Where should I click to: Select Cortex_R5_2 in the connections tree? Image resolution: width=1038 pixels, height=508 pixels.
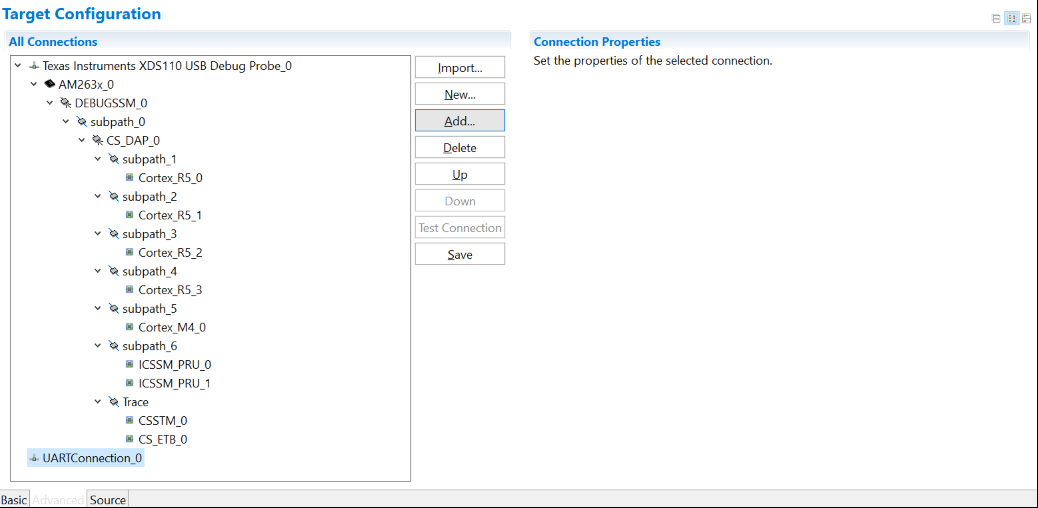point(170,253)
